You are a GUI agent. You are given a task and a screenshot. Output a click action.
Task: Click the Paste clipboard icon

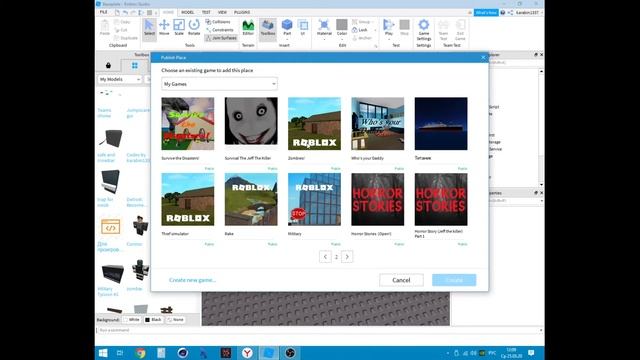click(105, 27)
